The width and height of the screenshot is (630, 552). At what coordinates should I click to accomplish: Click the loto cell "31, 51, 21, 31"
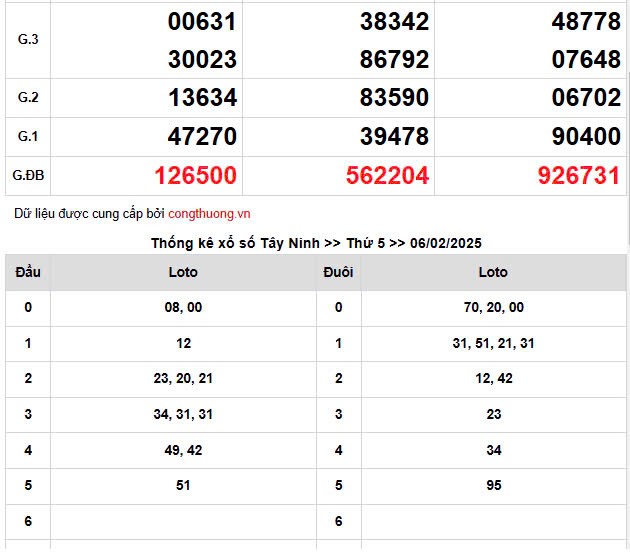[x=493, y=343]
